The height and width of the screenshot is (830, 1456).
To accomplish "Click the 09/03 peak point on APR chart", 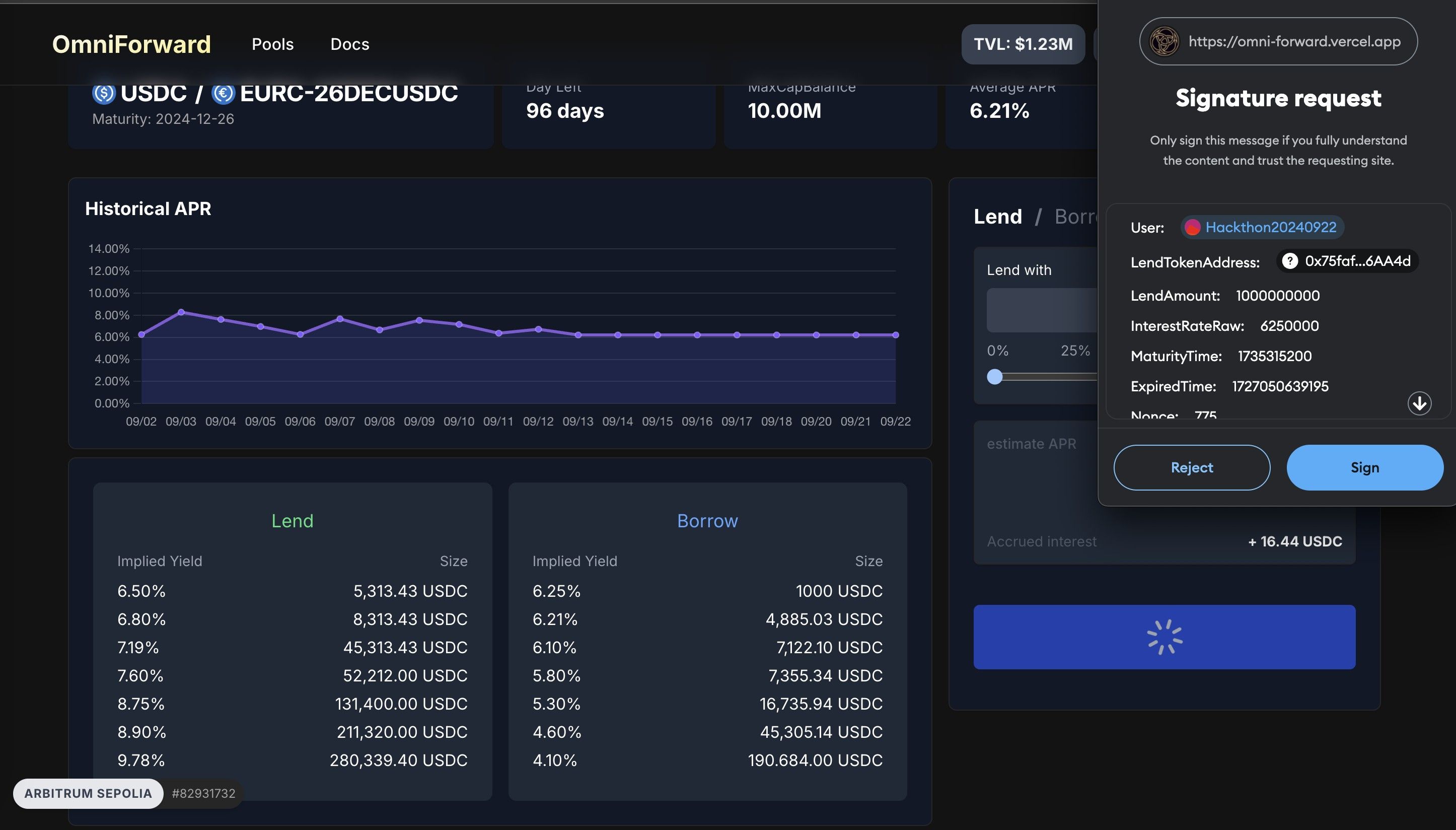I will (181, 312).
